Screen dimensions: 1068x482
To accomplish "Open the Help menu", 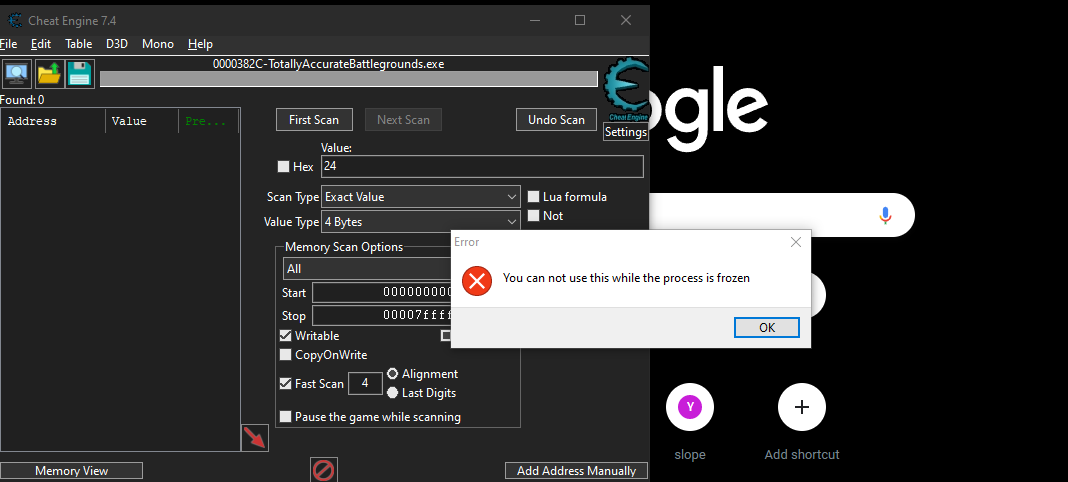I will (200, 44).
